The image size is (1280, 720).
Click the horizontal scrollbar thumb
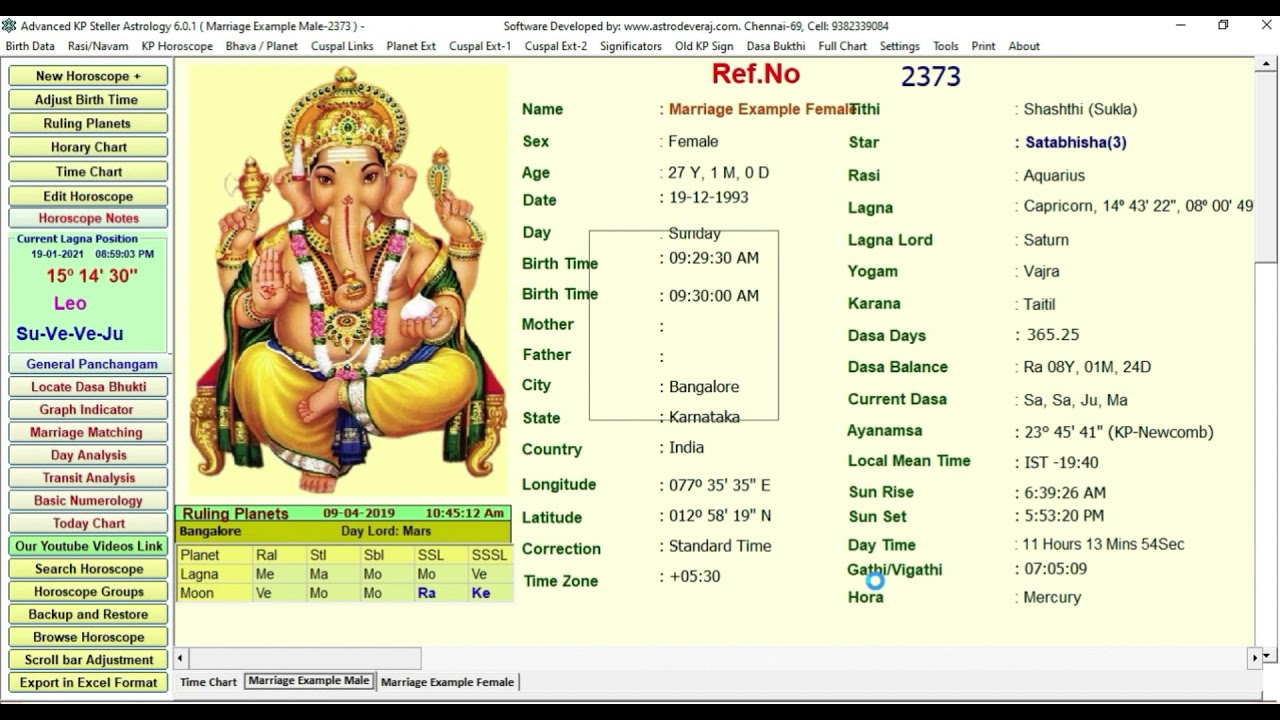(304, 658)
